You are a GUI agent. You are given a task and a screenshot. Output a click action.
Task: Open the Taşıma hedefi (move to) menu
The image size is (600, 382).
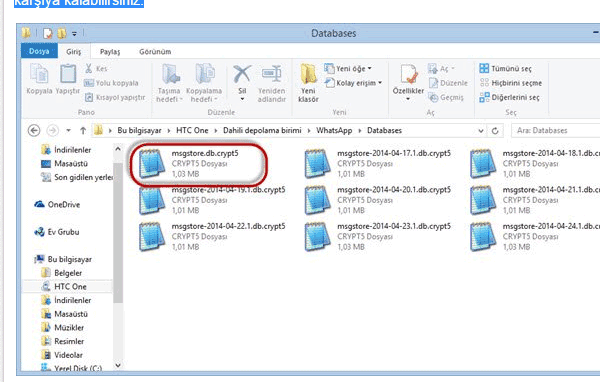169,83
